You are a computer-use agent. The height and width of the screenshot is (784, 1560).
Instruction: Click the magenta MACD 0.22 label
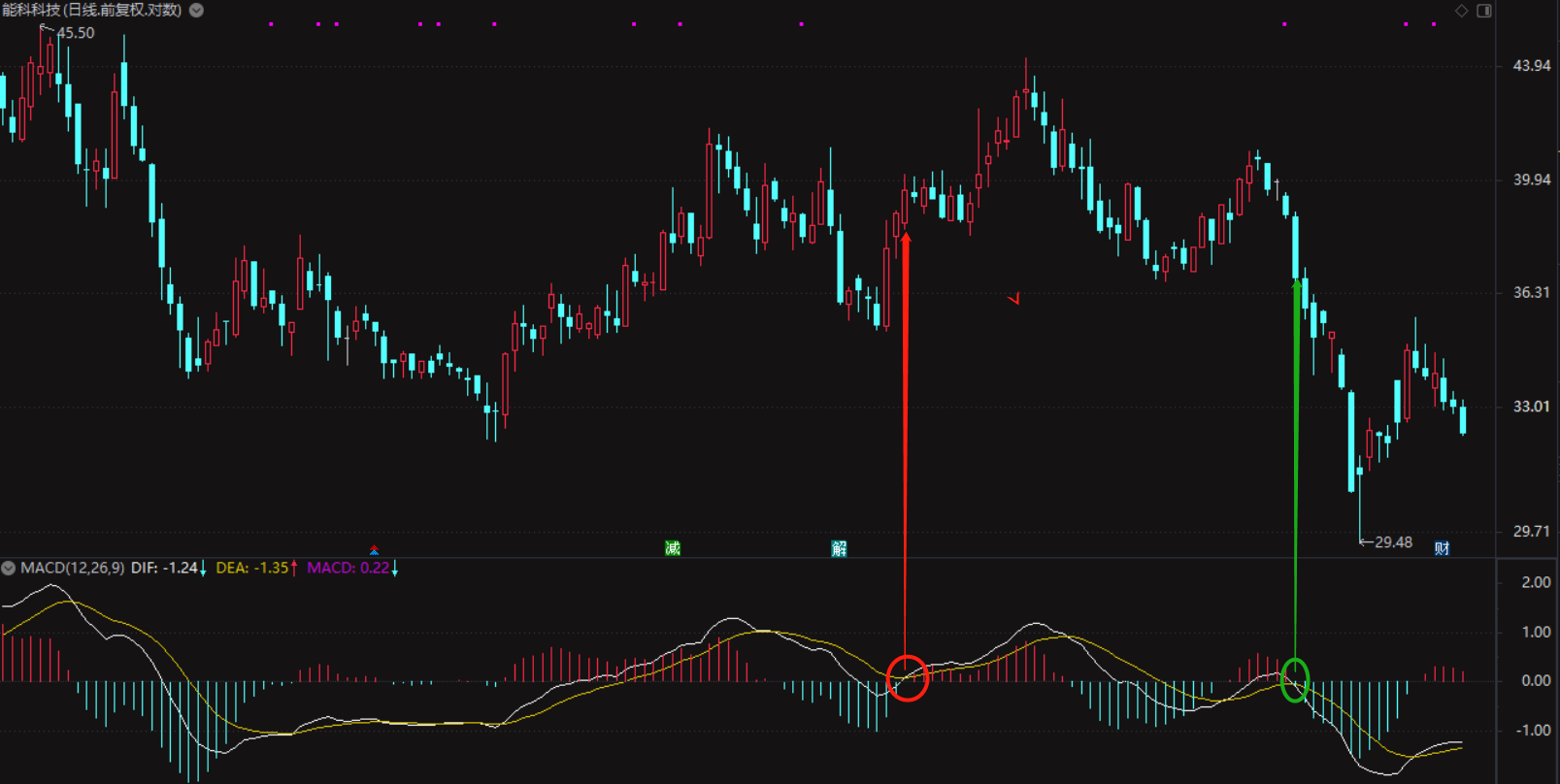pos(348,568)
